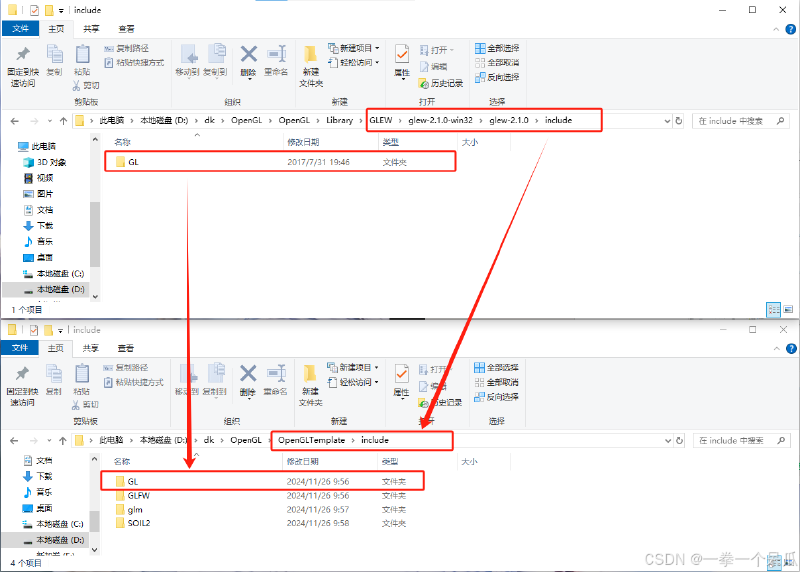The width and height of the screenshot is (800, 572).
Task: Open Easy access (轻松访问) dropdown in top window
Action: 354,62
